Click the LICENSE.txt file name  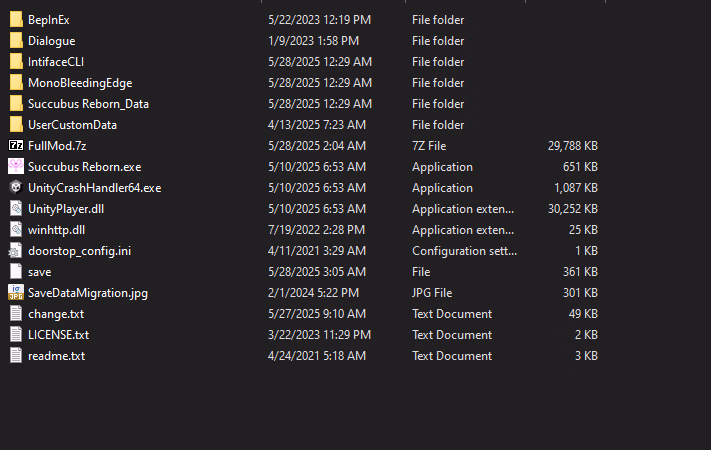pos(58,335)
